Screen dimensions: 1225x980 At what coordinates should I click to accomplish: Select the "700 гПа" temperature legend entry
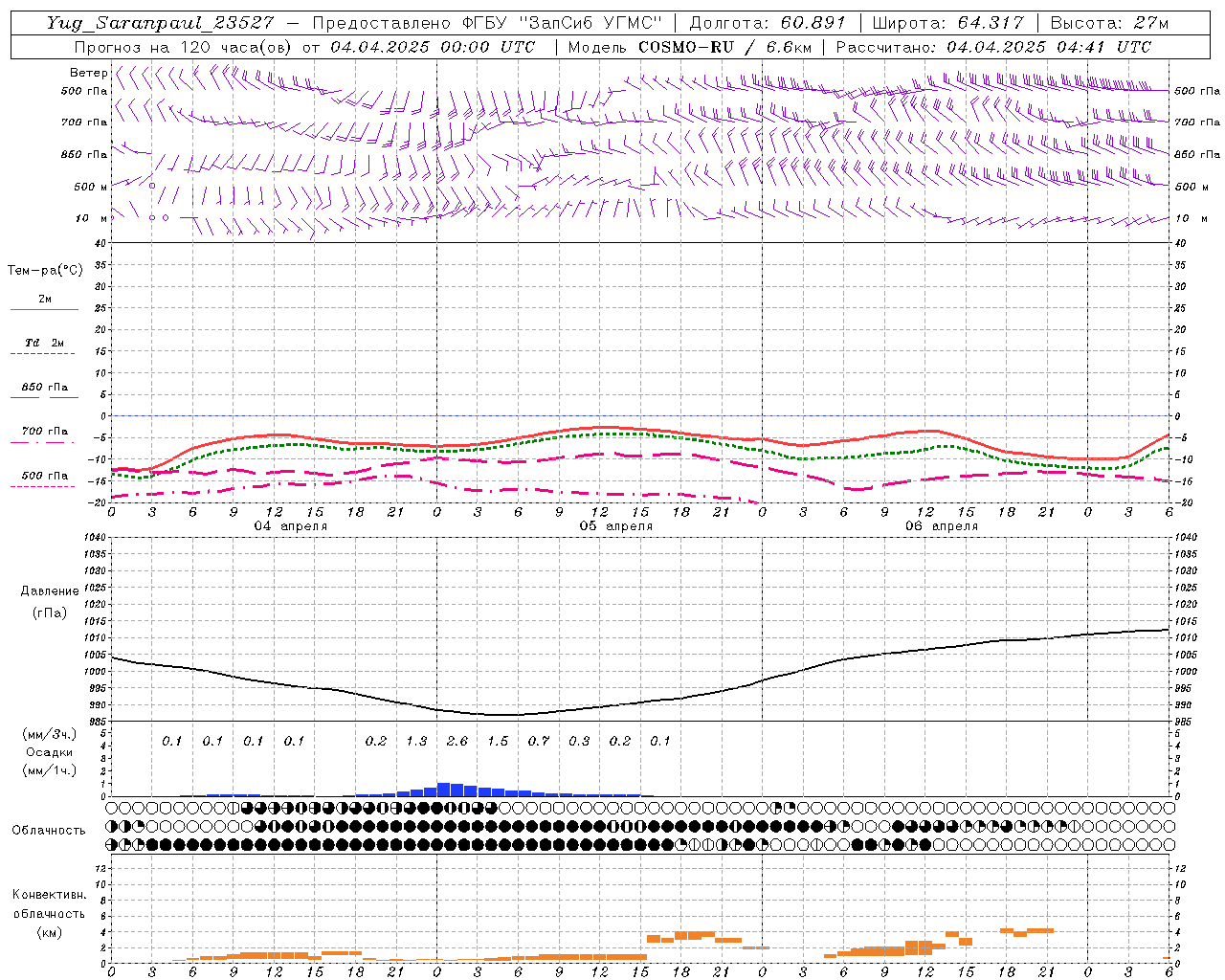(45, 432)
